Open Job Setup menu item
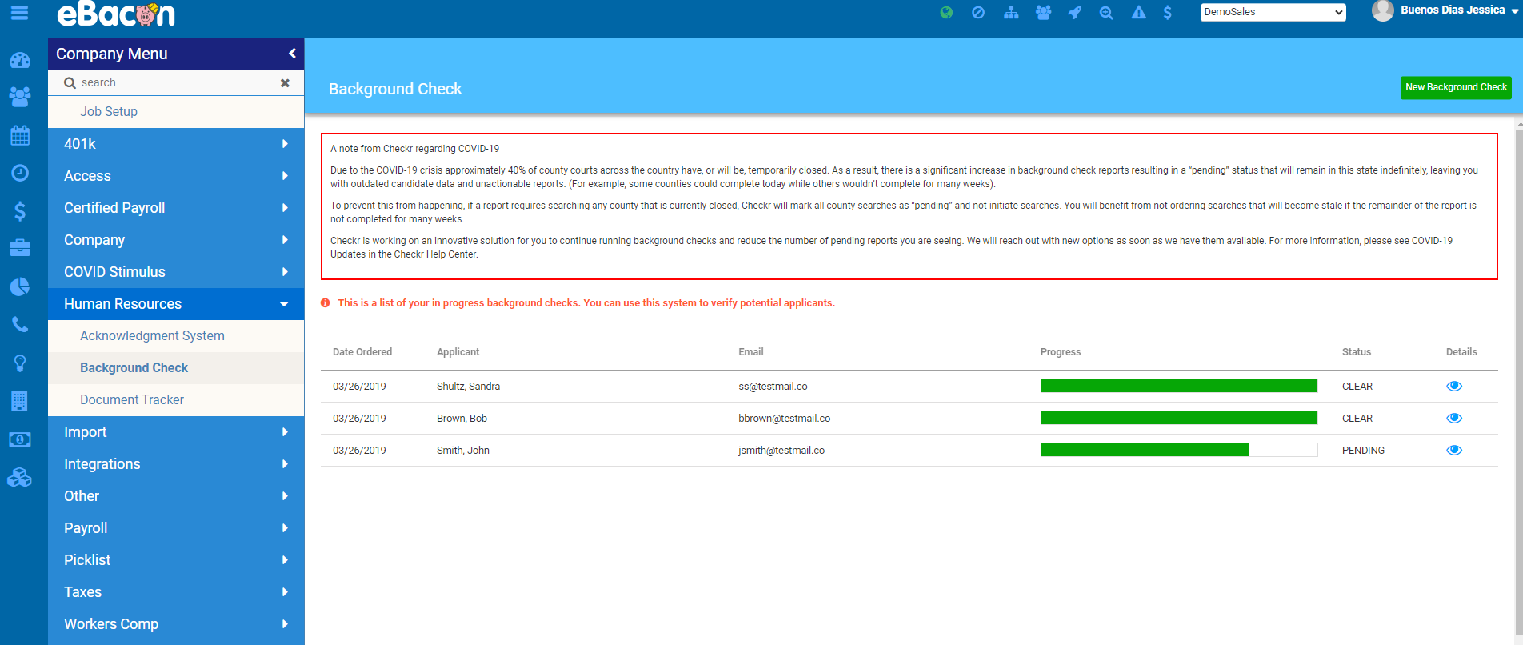1523x645 pixels. (x=176, y=112)
